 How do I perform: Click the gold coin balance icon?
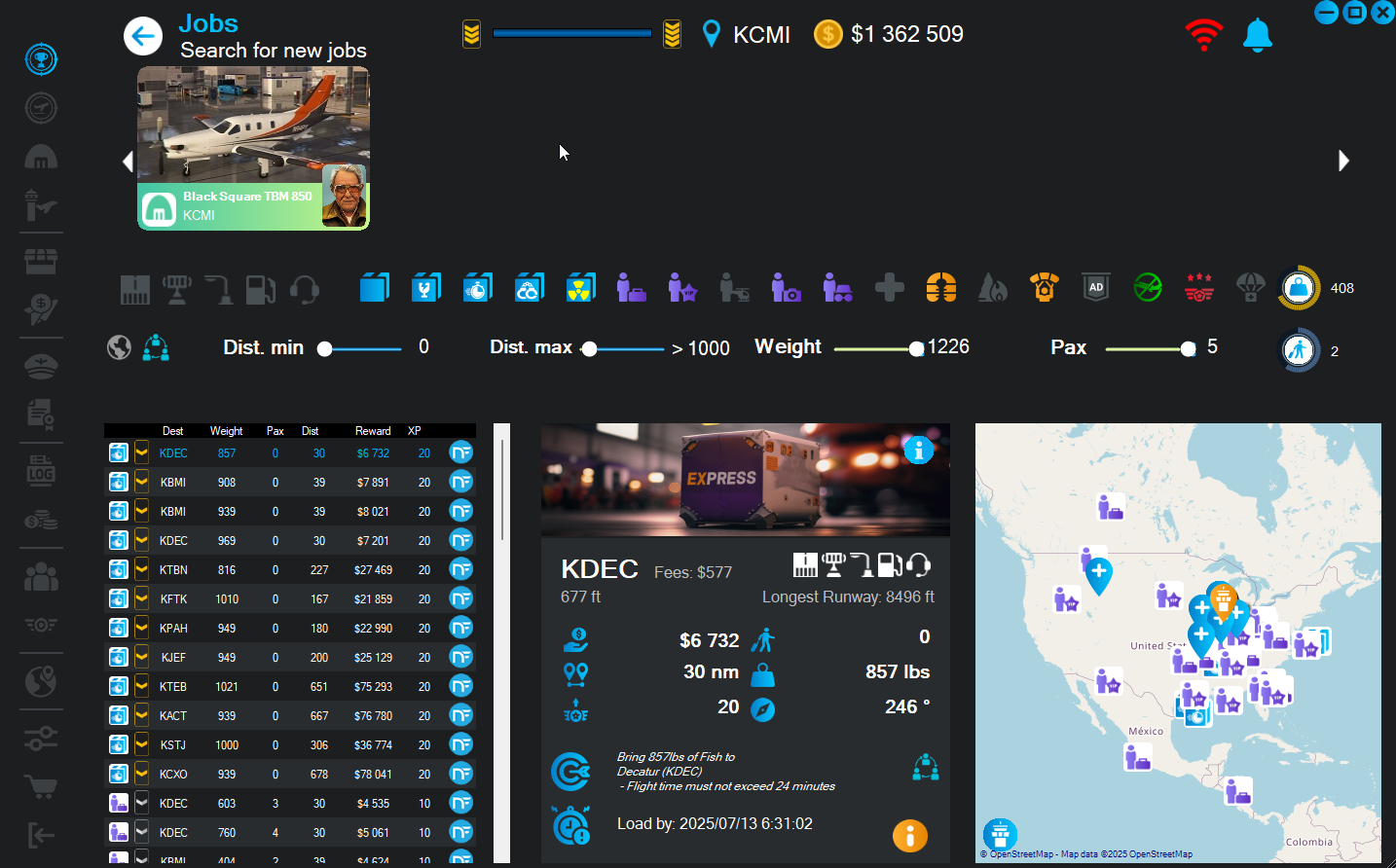point(827,34)
